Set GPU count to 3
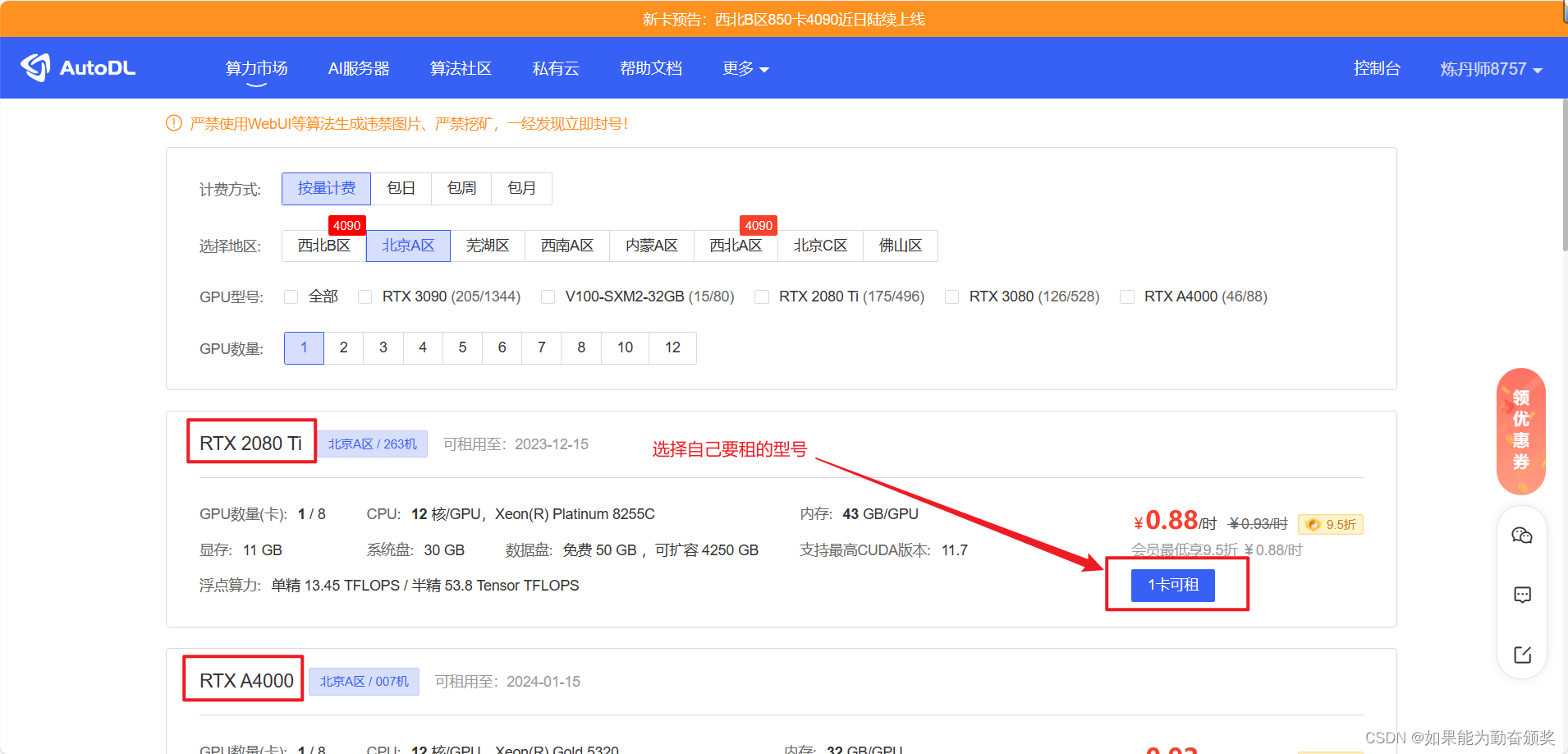 click(383, 347)
